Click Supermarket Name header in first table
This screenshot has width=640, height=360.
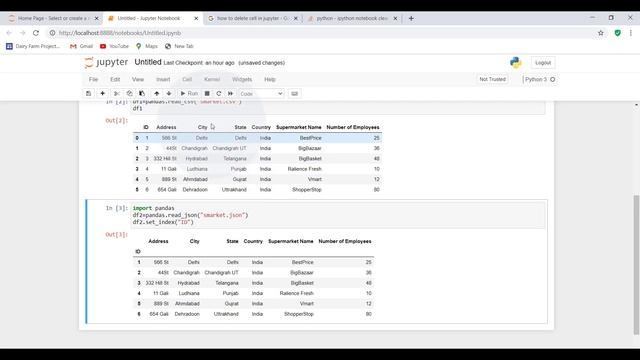(298, 127)
